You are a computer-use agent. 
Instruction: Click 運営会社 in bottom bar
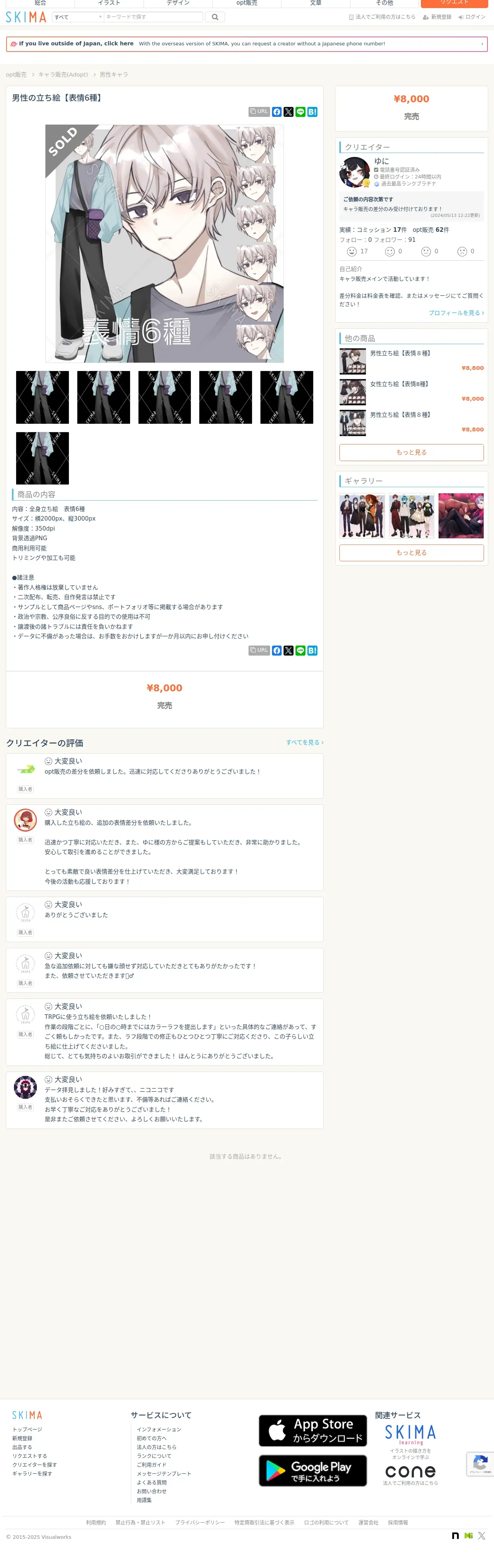click(x=368, y=1522)
